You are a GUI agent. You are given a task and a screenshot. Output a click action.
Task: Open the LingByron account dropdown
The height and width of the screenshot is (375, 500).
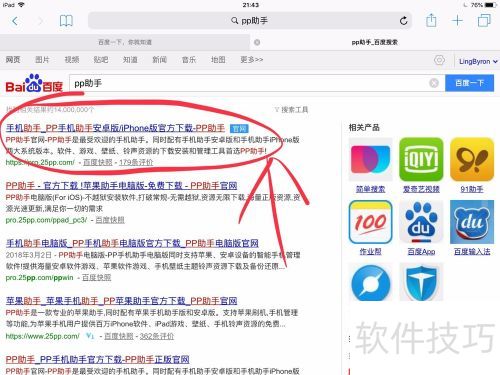(478, 61)
